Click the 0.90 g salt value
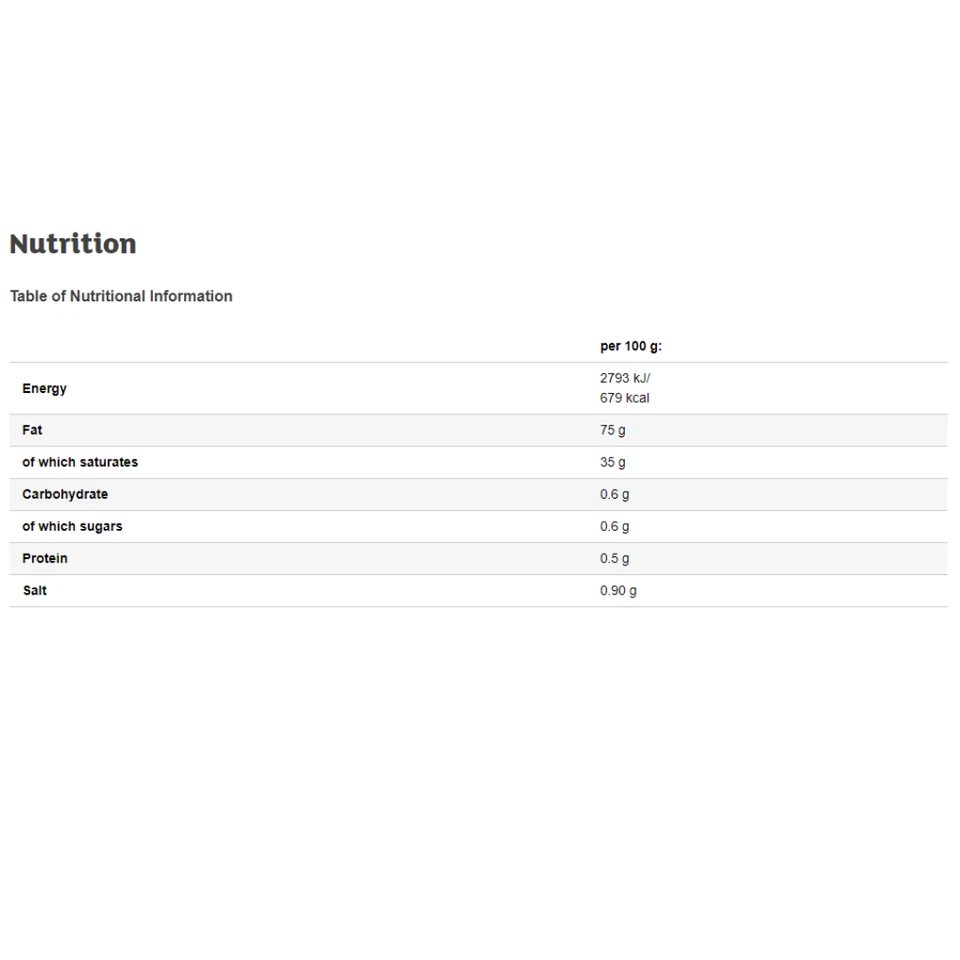The height and width of the screenshot is (960, 960). click(x=618, y=590)
